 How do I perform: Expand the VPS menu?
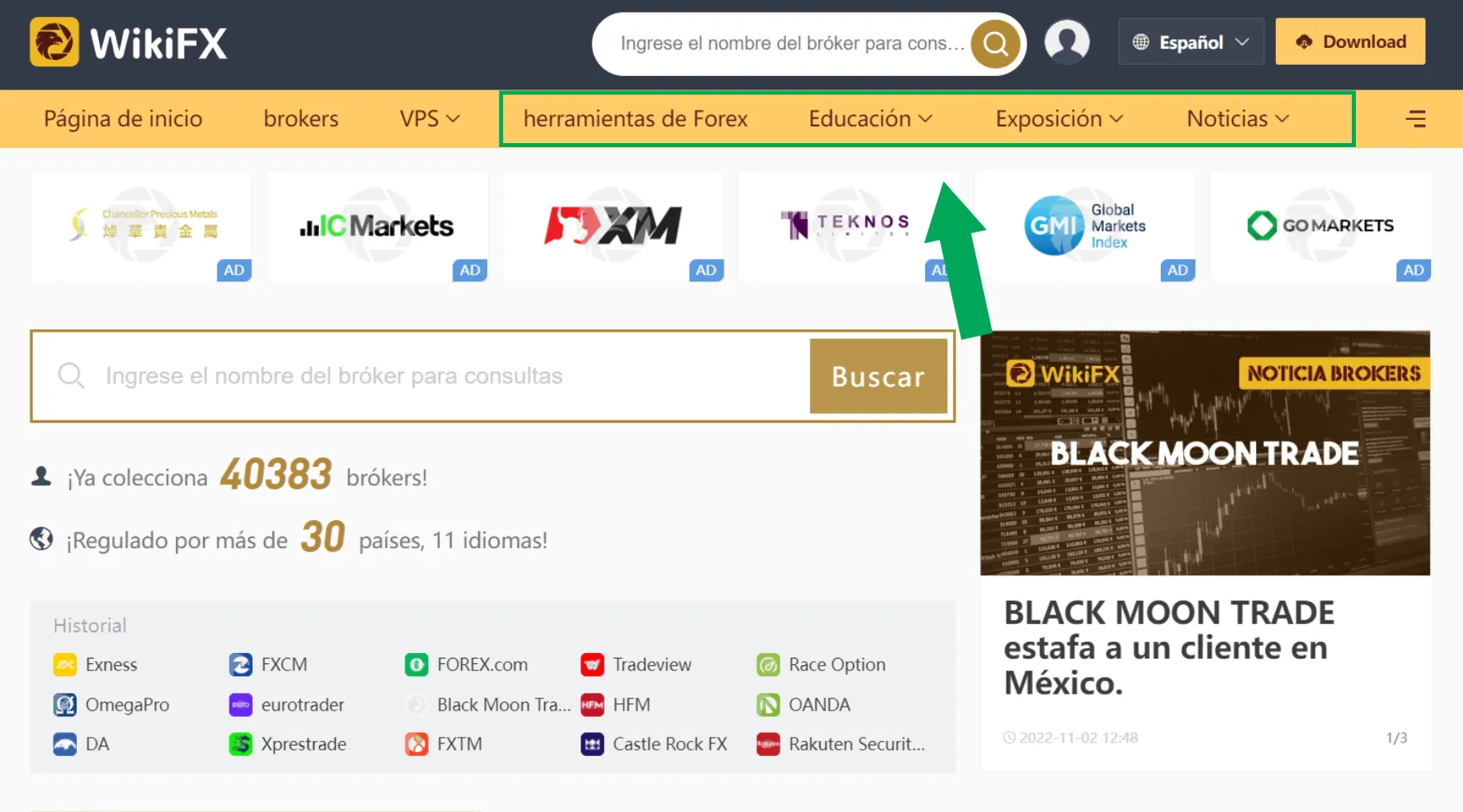(430, 118)
